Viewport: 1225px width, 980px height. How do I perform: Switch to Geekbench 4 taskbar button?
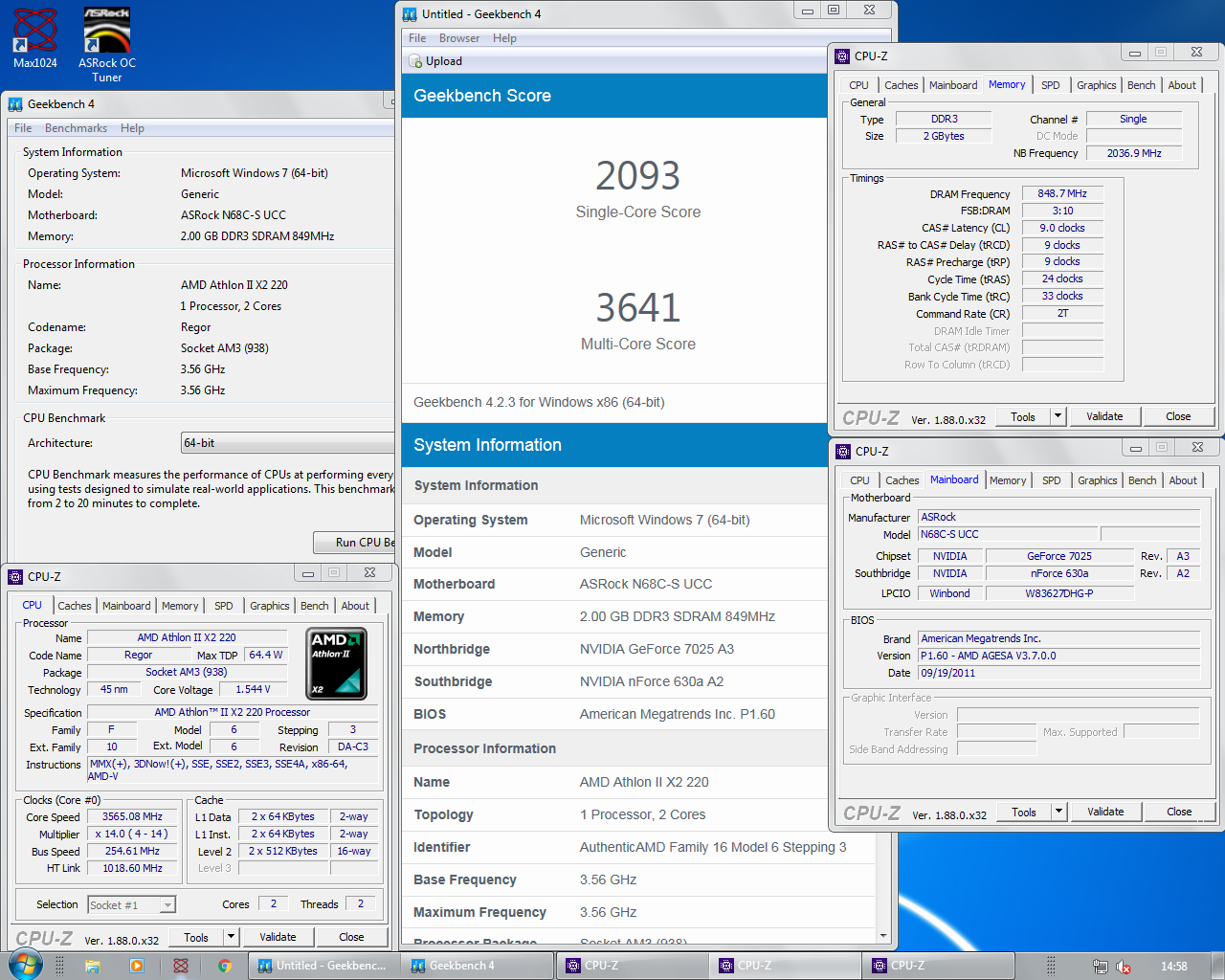[479, 966]
